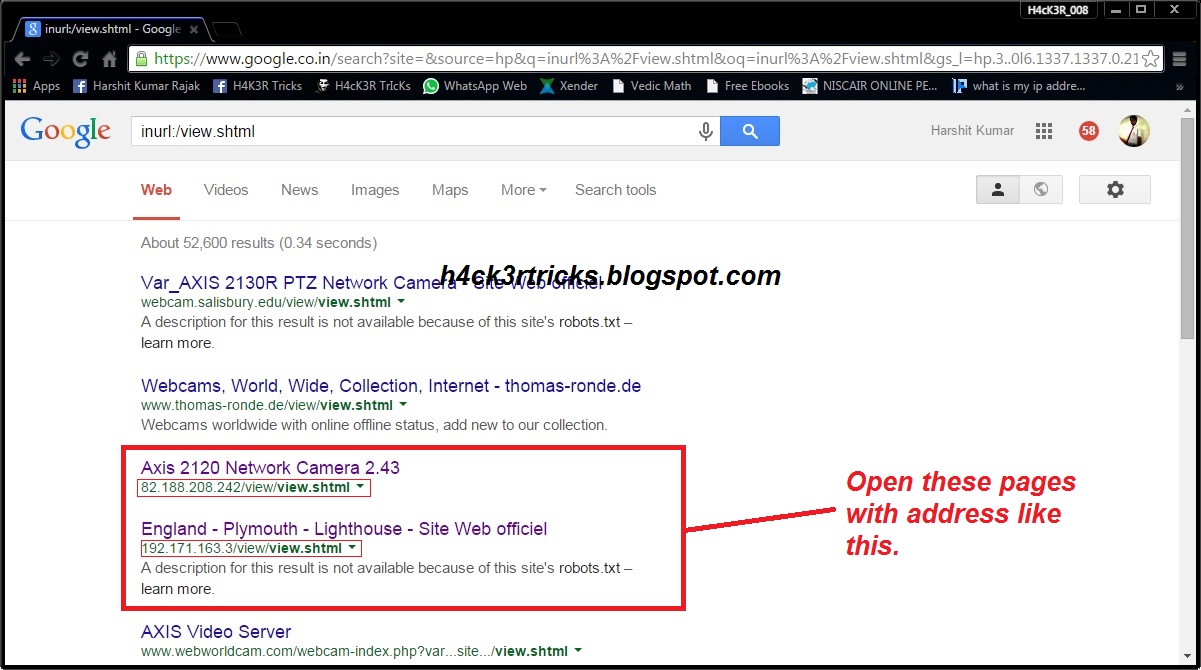The height and width of the screenshot is (670, 1201).
Task: Open Axis 2120 Network Camera 2.43 result
Action: (270, 468)
